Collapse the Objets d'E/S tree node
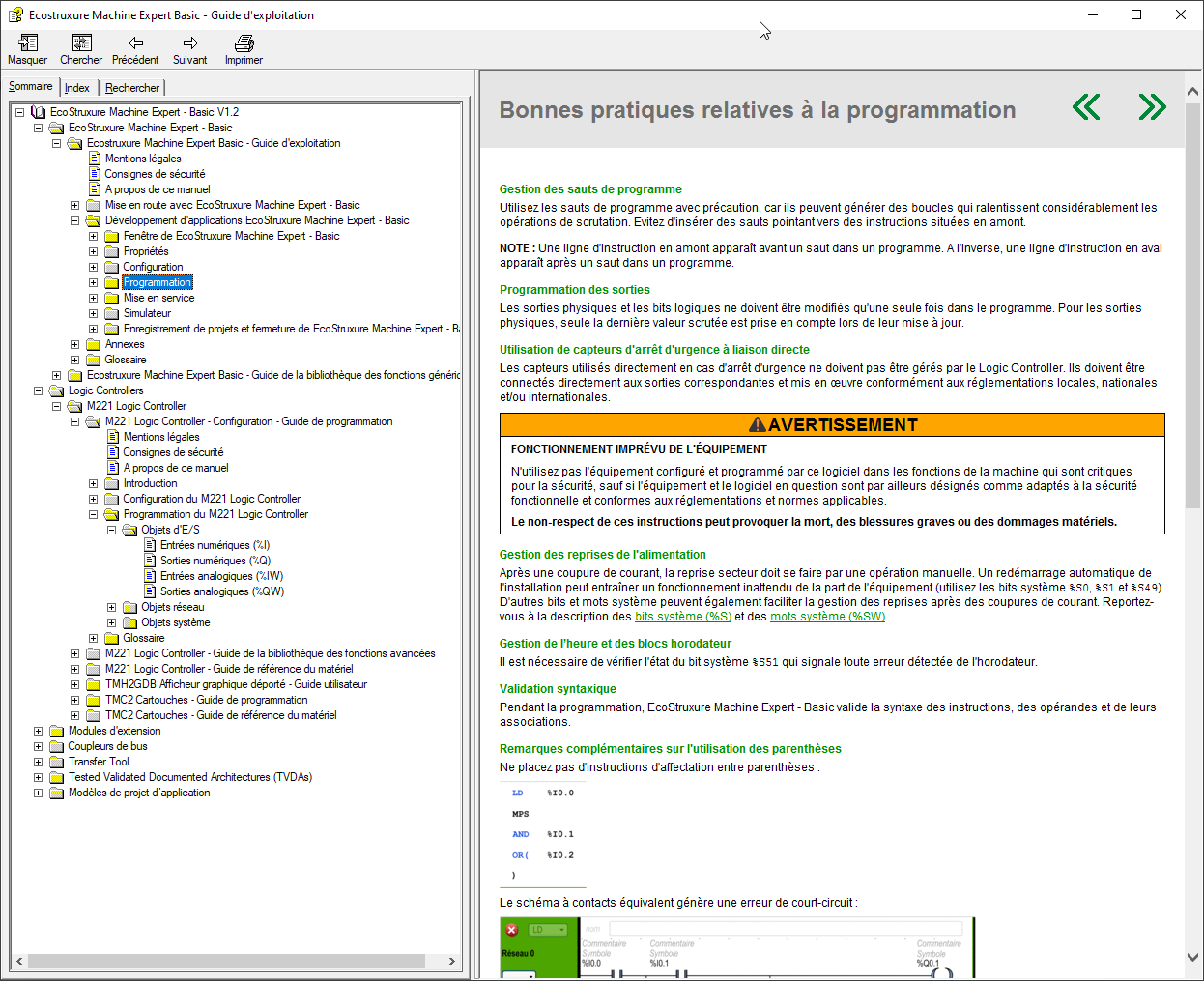 point(112,530)
